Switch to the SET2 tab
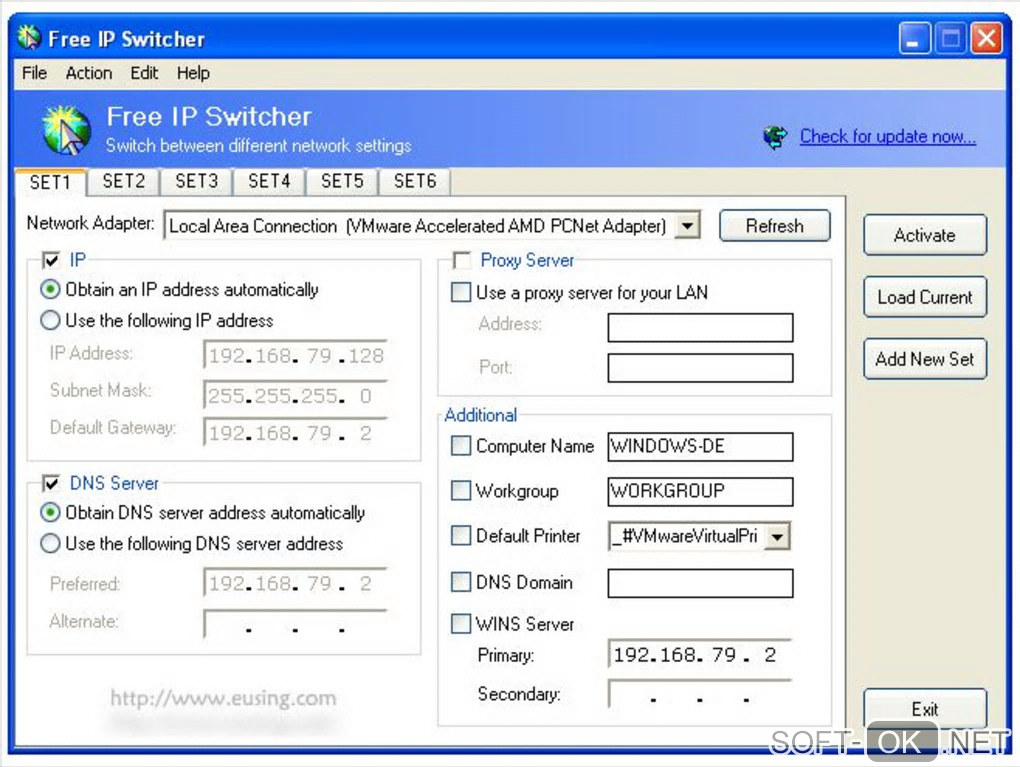The width and height of the screenshot is (1020, 767). coord(124,181)
